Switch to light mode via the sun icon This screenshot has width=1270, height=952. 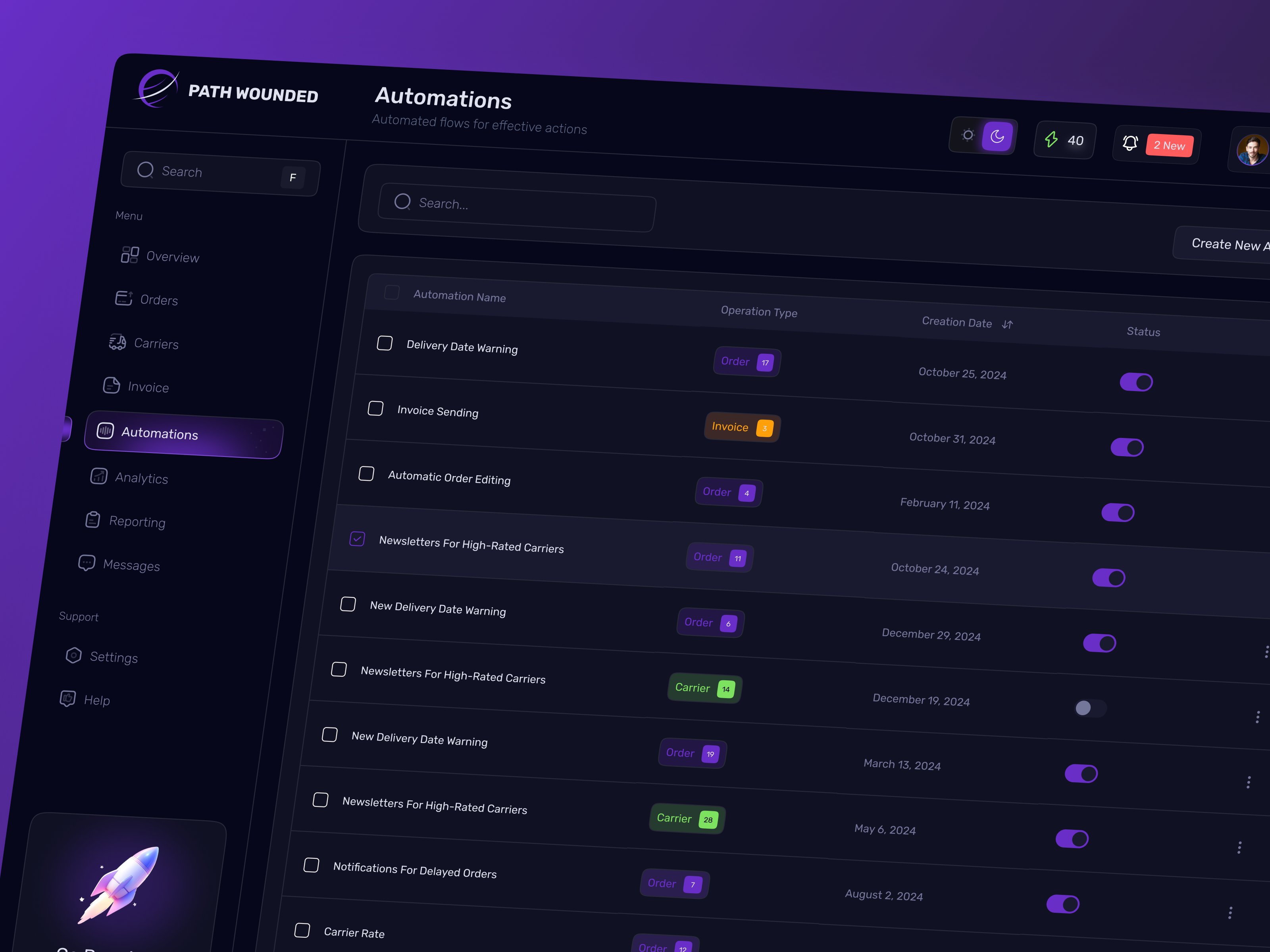(968, 135)
